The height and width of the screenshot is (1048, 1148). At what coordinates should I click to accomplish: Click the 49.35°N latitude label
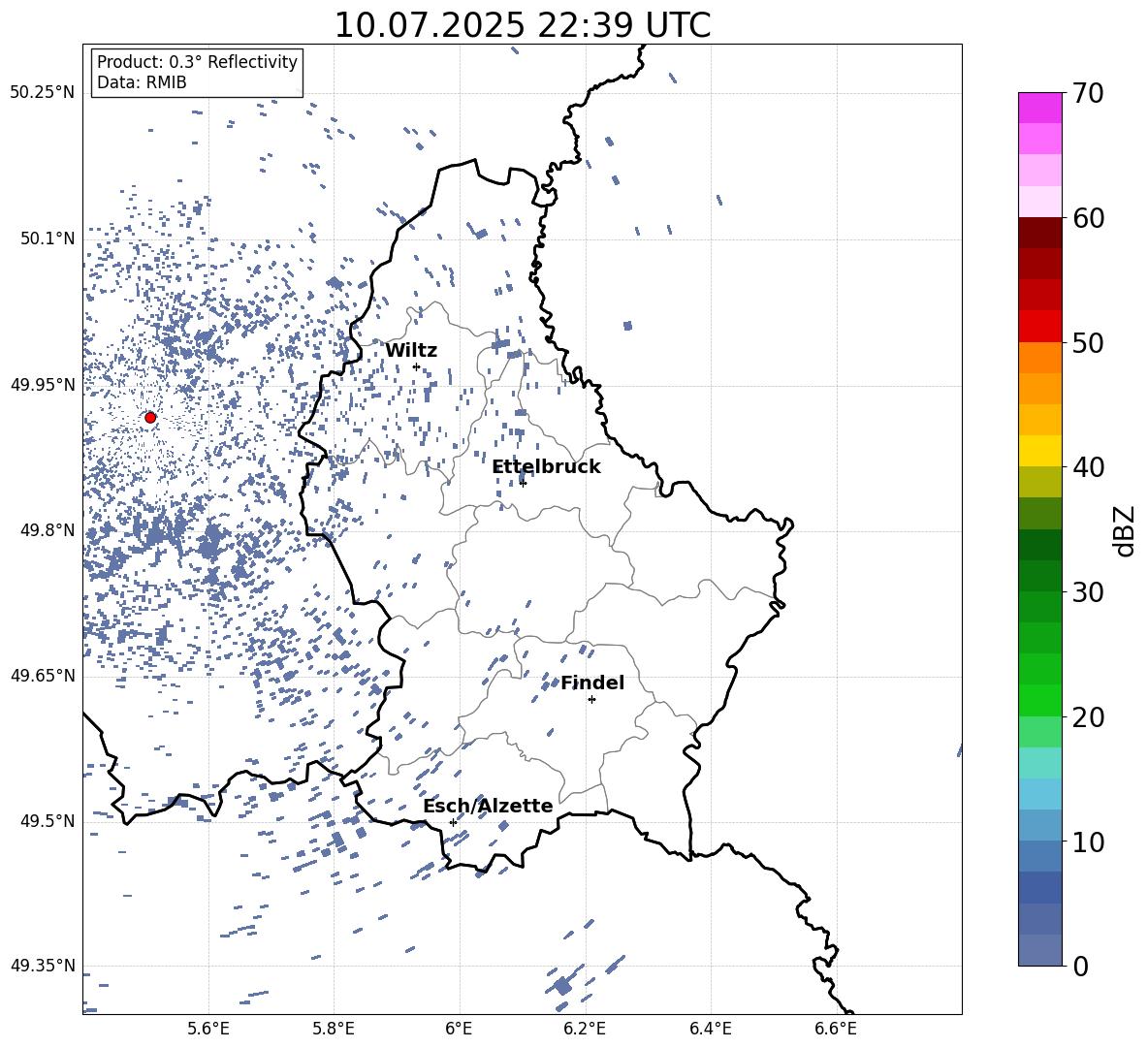(x=43, y=966)
